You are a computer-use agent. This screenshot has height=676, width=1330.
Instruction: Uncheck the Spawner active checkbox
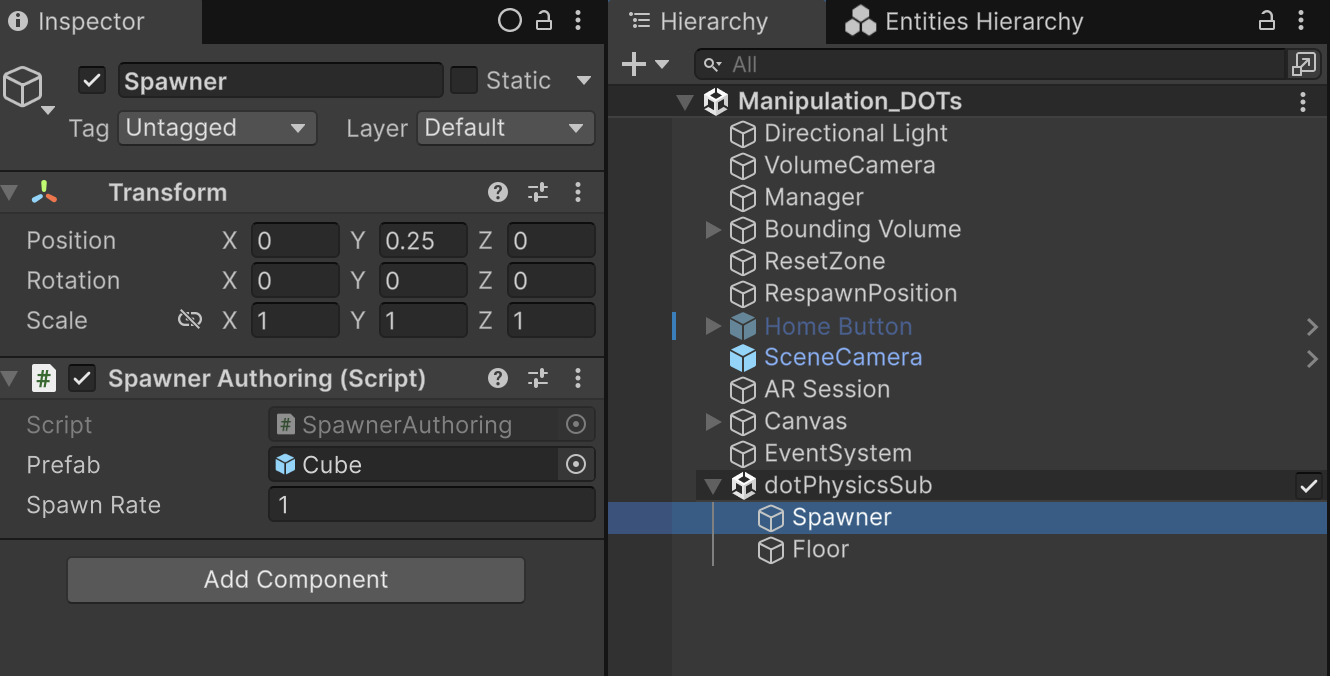pos(91,81)
